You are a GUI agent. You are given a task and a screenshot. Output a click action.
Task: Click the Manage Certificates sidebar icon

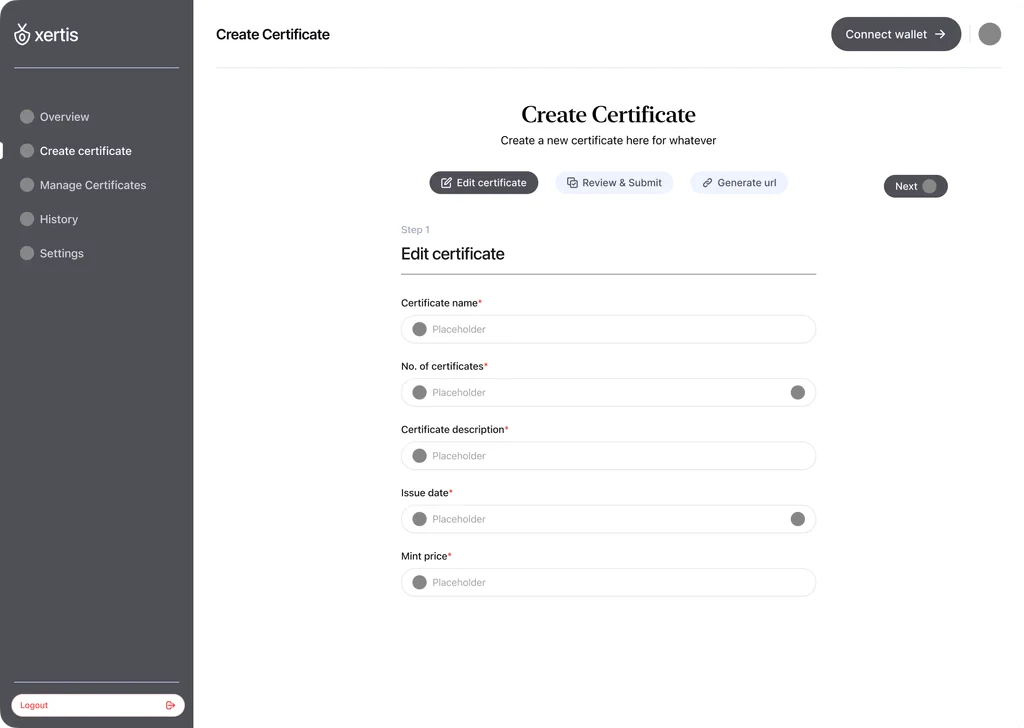[27, 185]
